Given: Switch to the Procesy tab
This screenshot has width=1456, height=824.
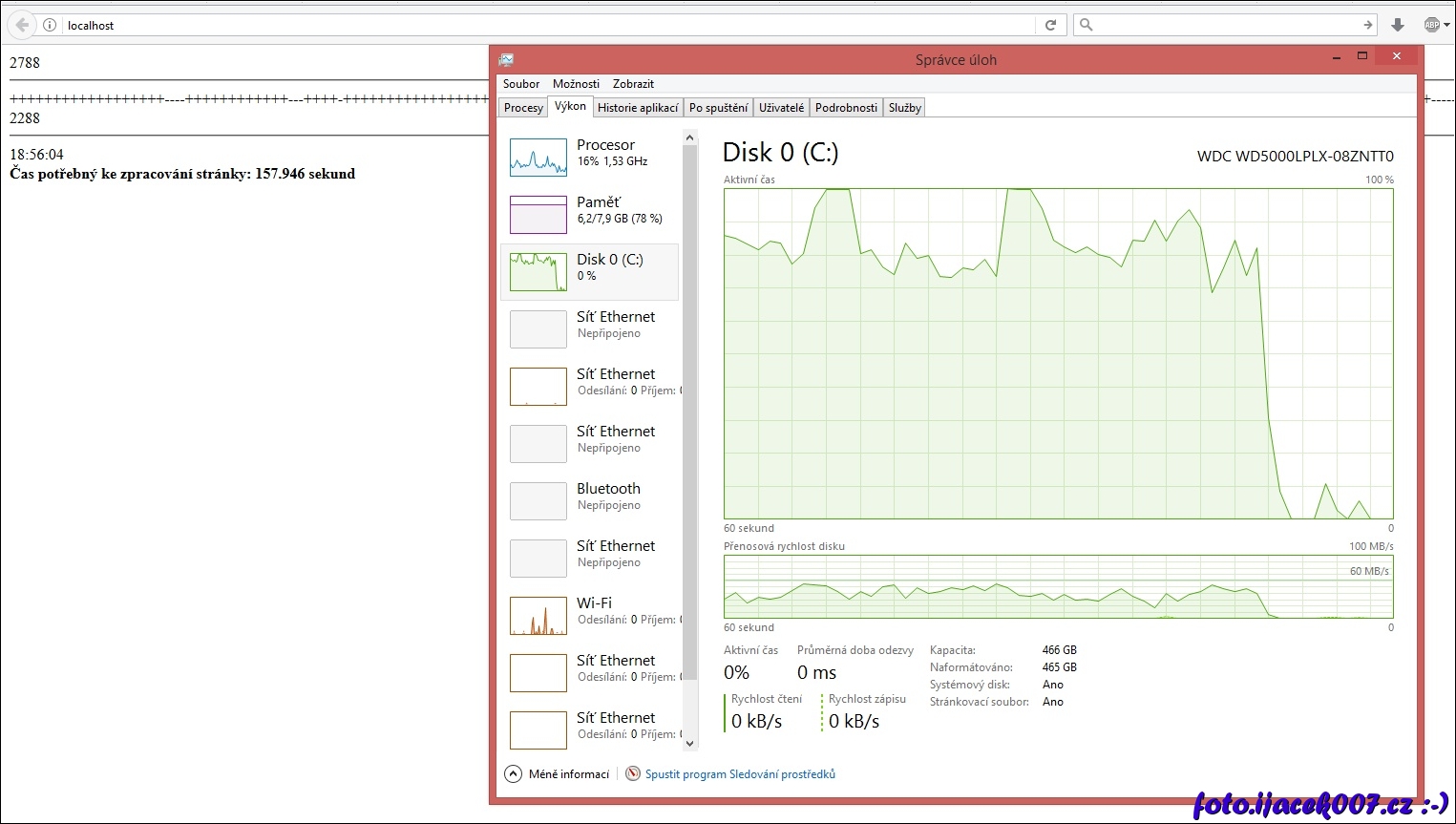Looking at the screenshot, I should [x=523, y=108].
